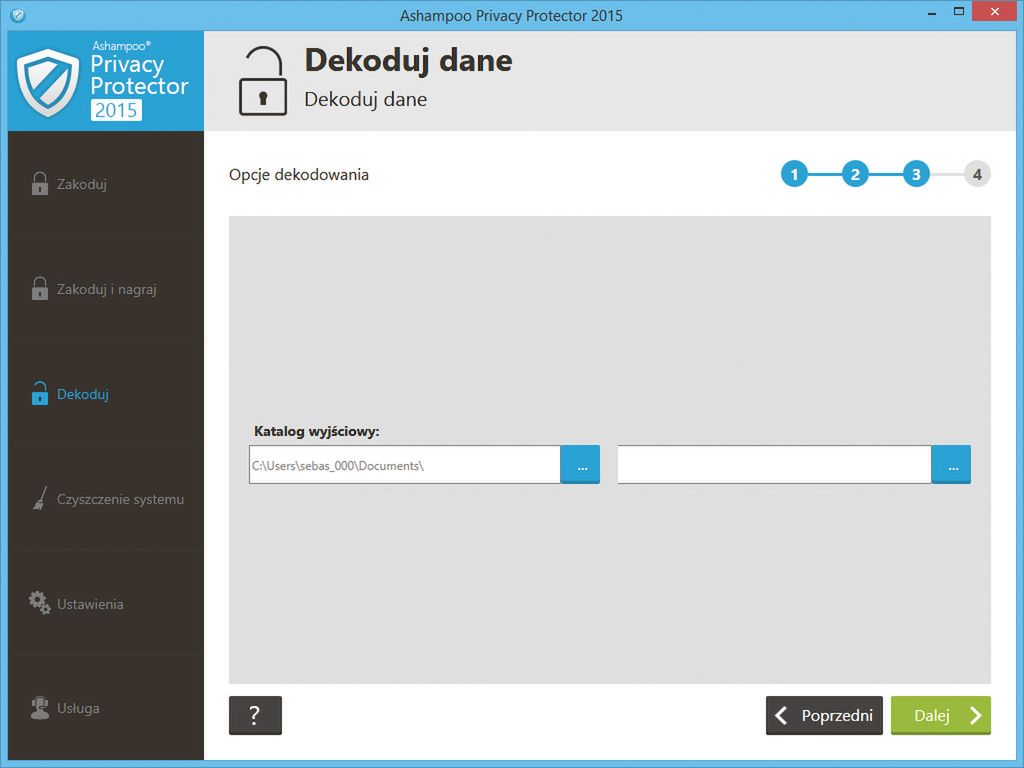Go back with the Poprzedni button
Screen dimensions: 1024x768
pyautogui.click(x=824, y=715)
